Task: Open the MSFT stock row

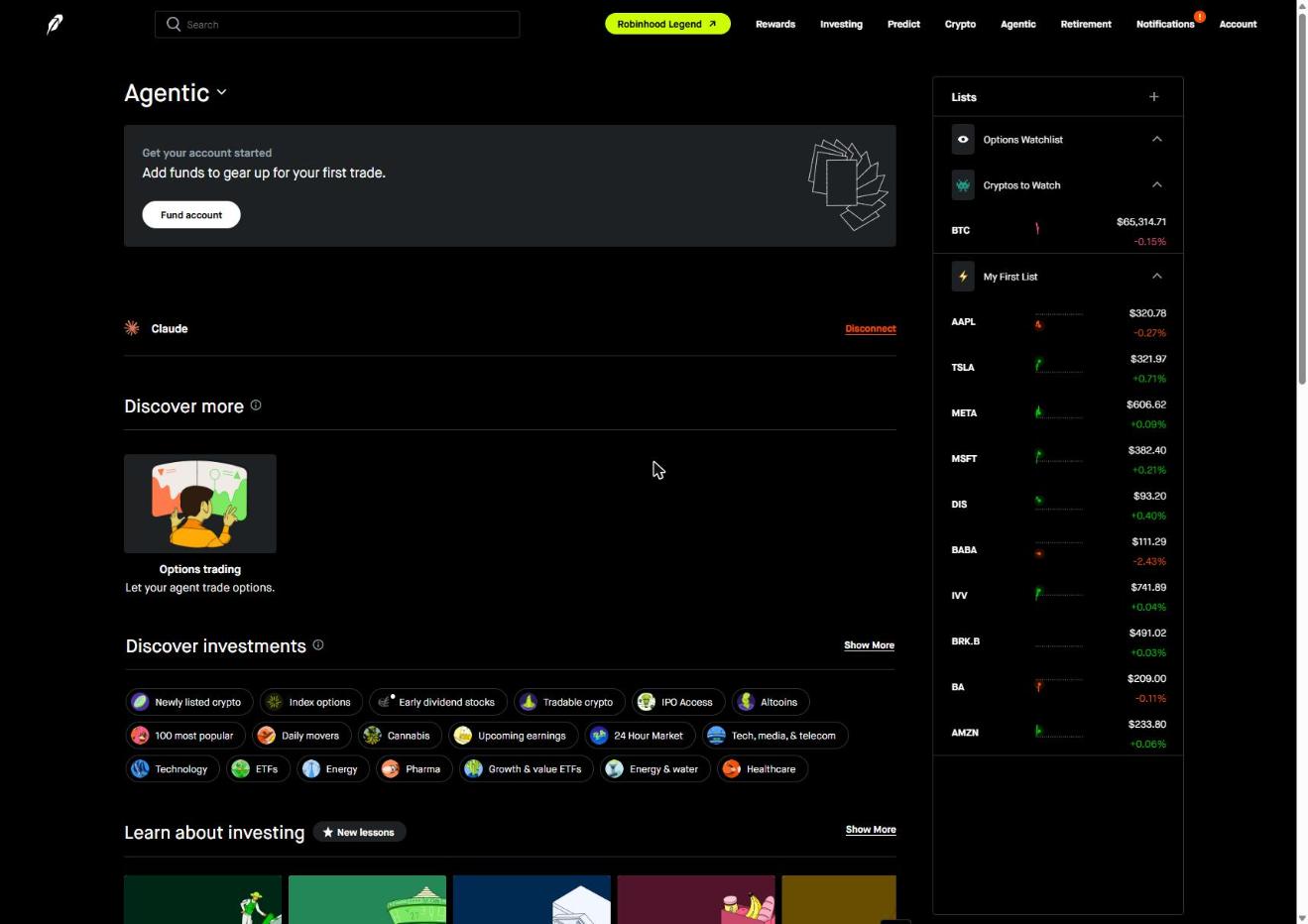Action: [1058, 459]
